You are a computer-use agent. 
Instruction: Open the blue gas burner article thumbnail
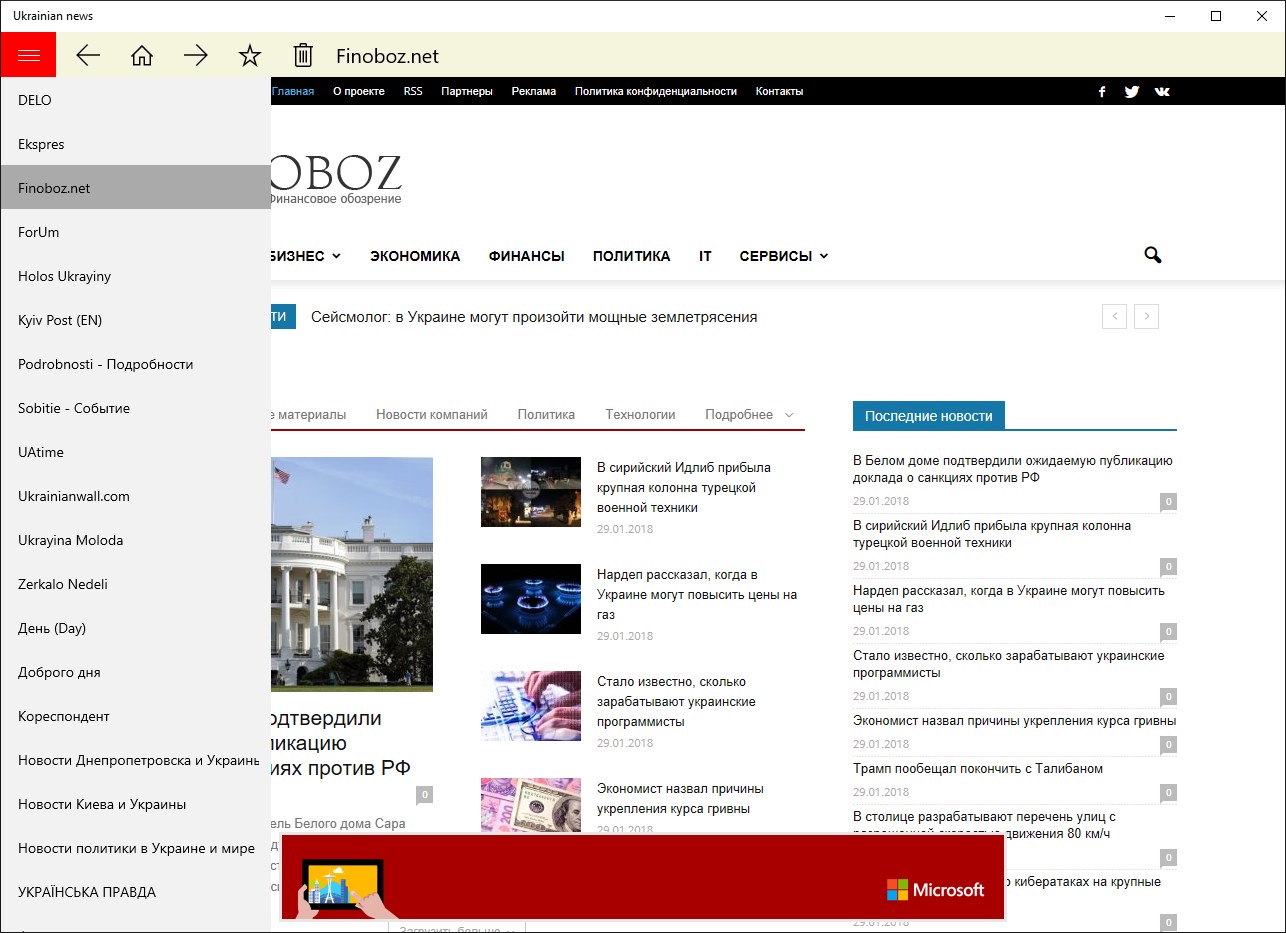(531, 599)
